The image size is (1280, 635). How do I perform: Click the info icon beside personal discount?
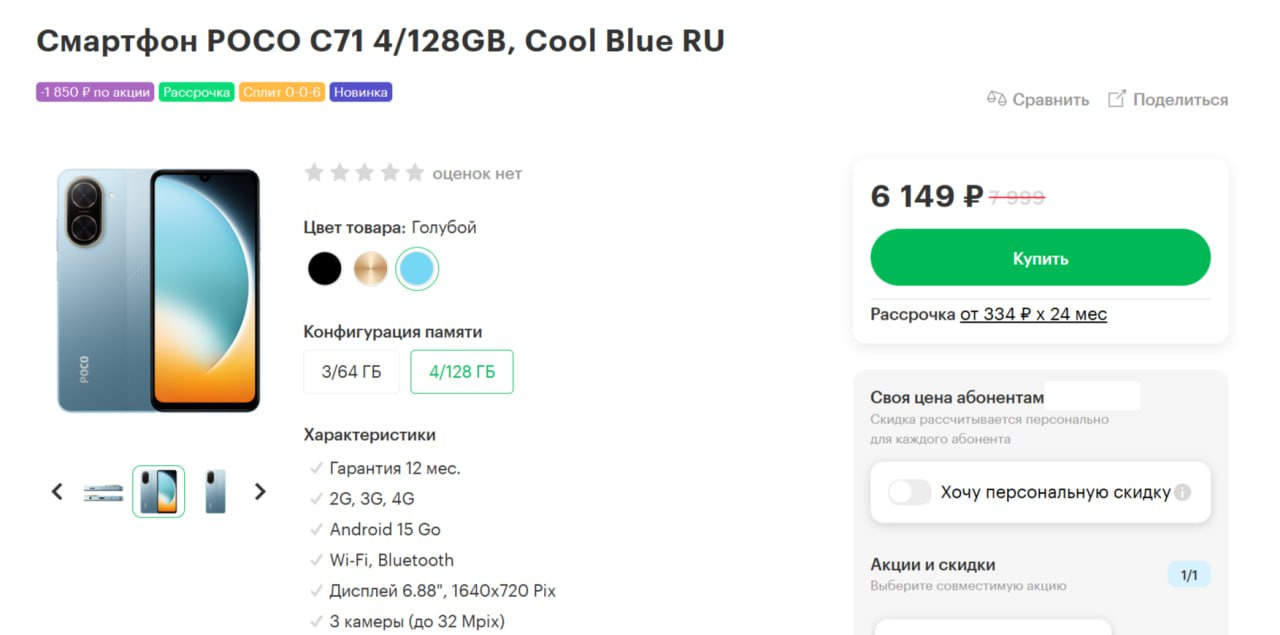pyautogui.click(x=1183, y=492)
